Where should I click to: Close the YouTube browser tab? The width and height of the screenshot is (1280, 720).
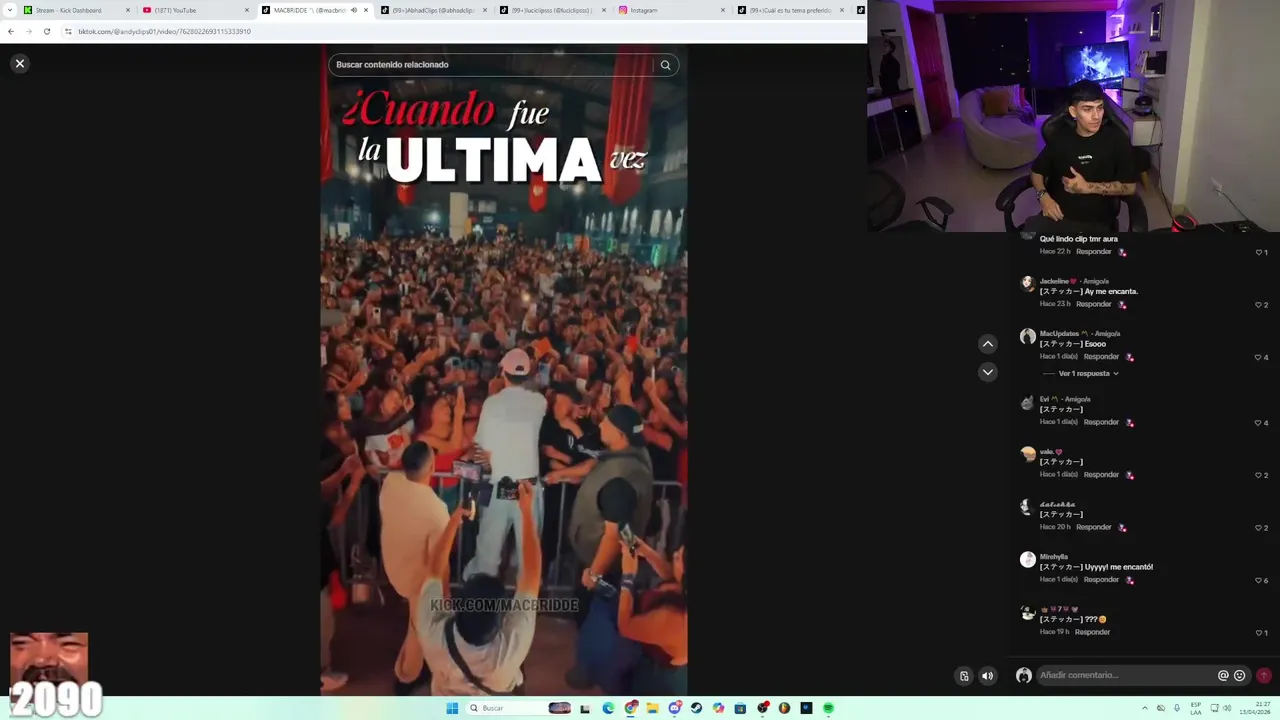pyautogui.click(x=247, y=10)
